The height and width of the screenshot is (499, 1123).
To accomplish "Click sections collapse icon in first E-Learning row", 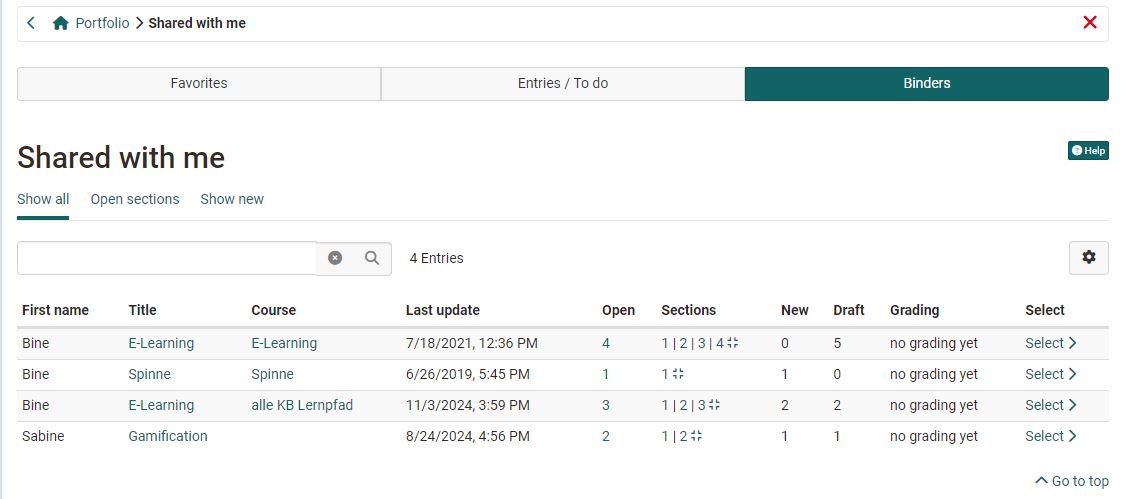I will pyautogui.click(x=733, y=343).
